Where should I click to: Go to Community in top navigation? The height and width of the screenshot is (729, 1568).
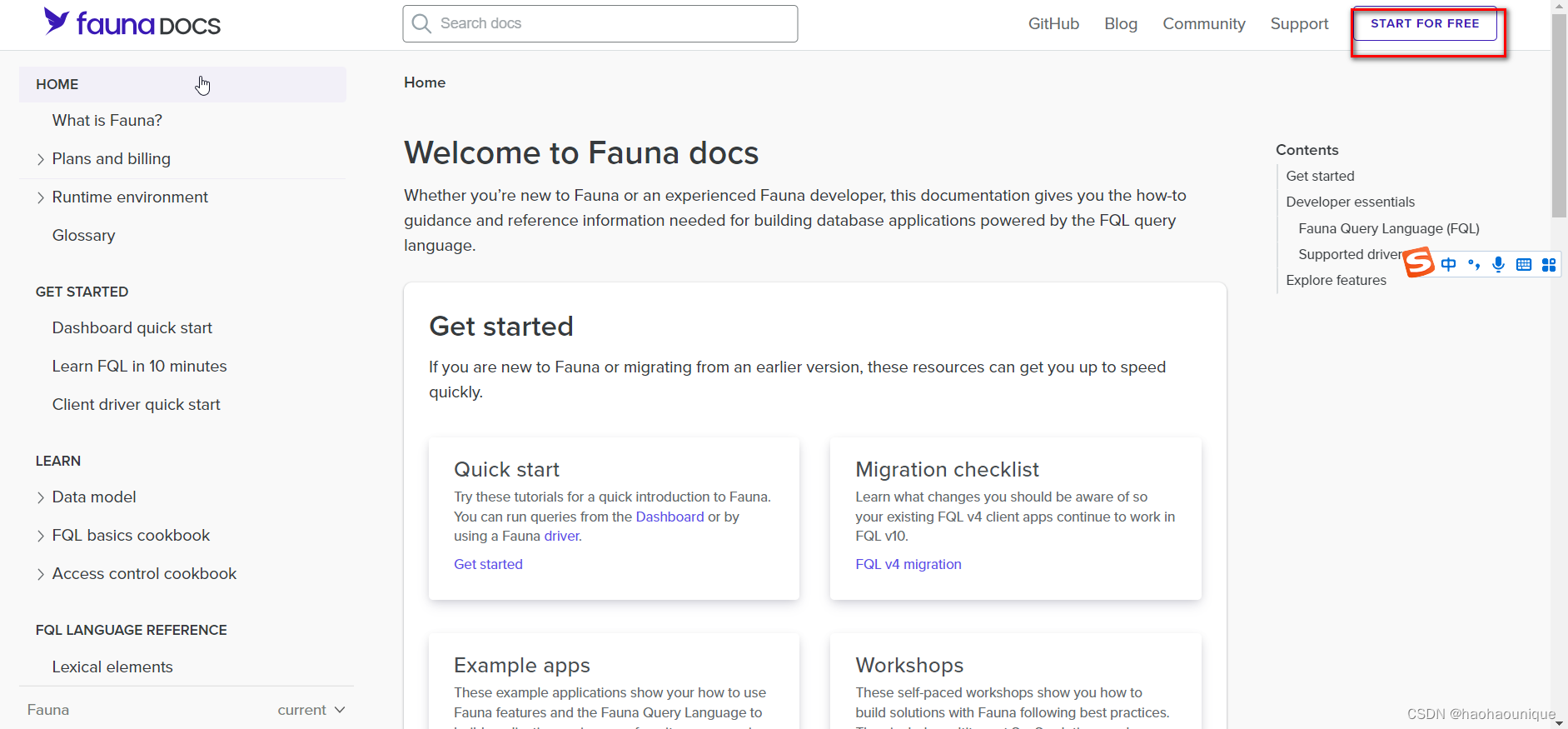1203,24
